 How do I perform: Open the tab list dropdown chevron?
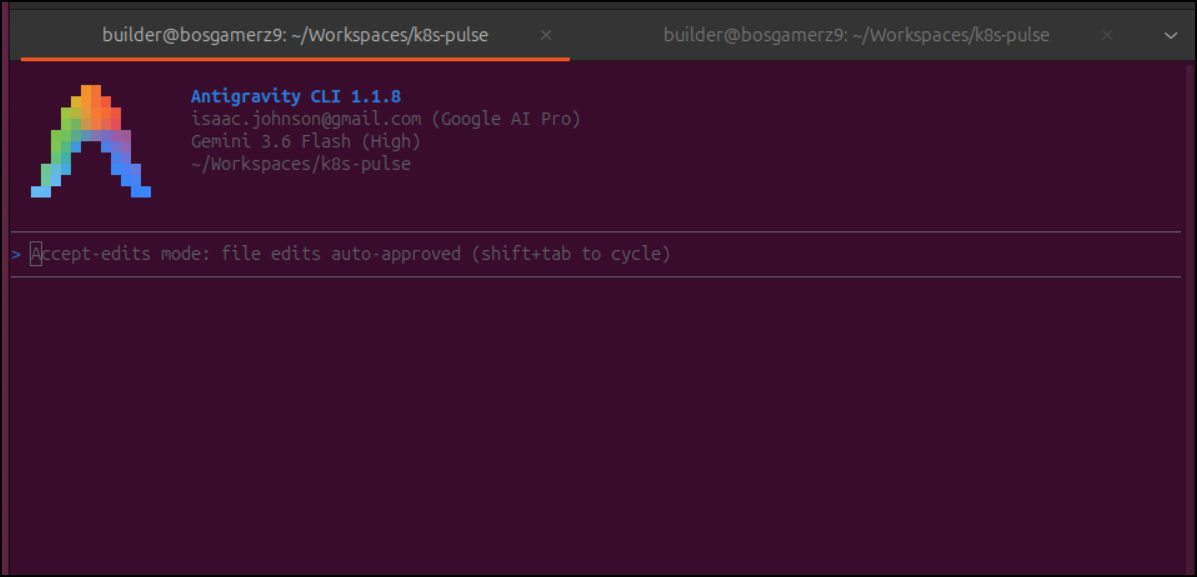(1170, 36)
